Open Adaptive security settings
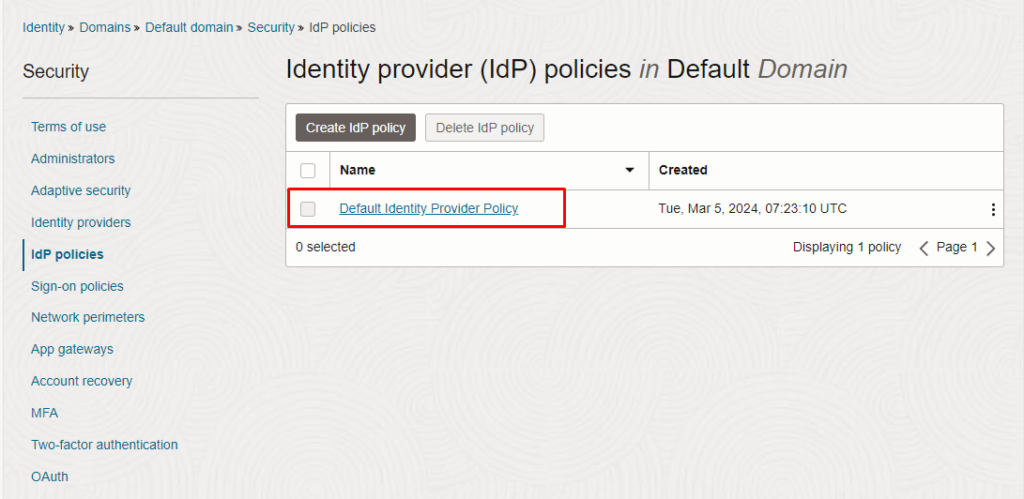The height and width of the screenshot is (499, 1024). point(81,191)
